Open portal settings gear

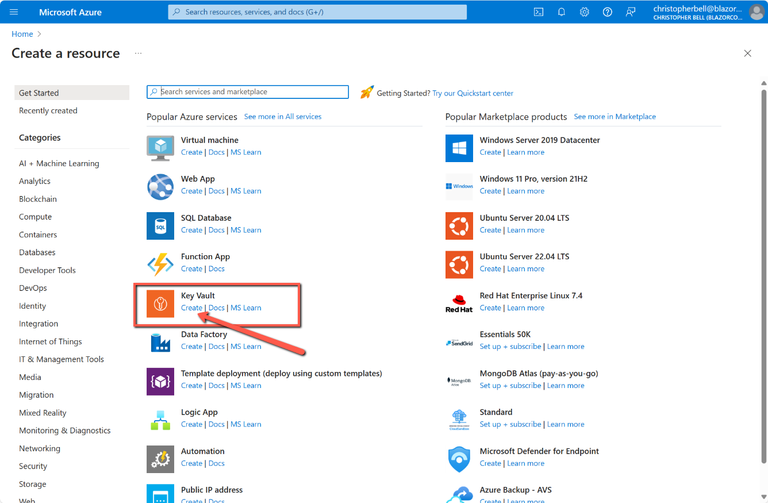pyautogui.click(x=584, y=12)
